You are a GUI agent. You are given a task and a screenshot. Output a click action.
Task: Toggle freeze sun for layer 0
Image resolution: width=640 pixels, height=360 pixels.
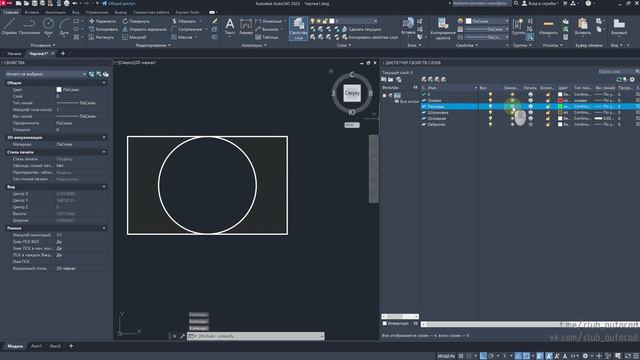[513, 94]
